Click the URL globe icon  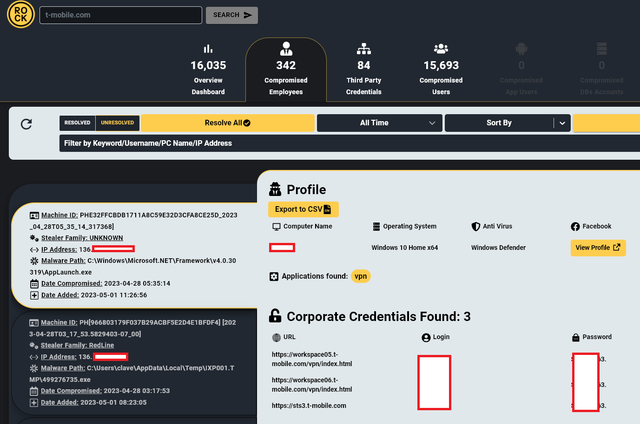(276, 337)
